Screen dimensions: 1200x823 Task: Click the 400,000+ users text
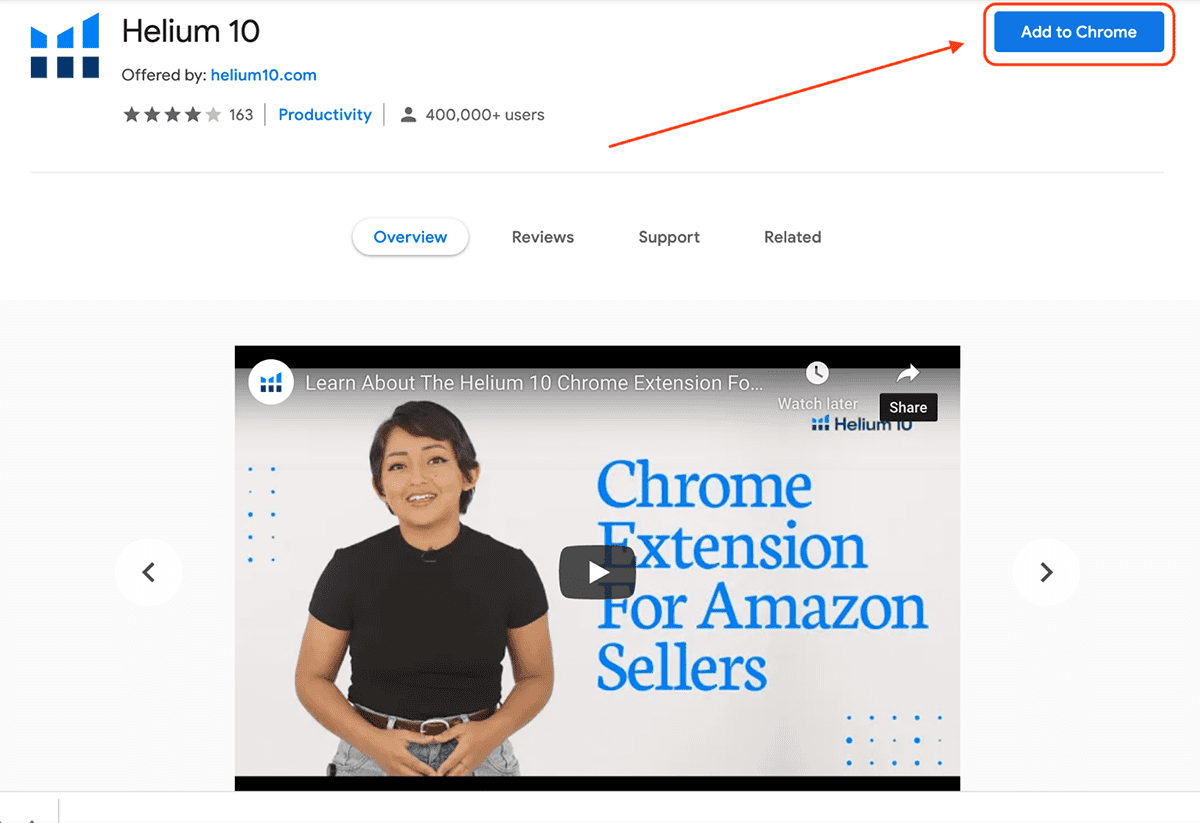pos(485,115)
